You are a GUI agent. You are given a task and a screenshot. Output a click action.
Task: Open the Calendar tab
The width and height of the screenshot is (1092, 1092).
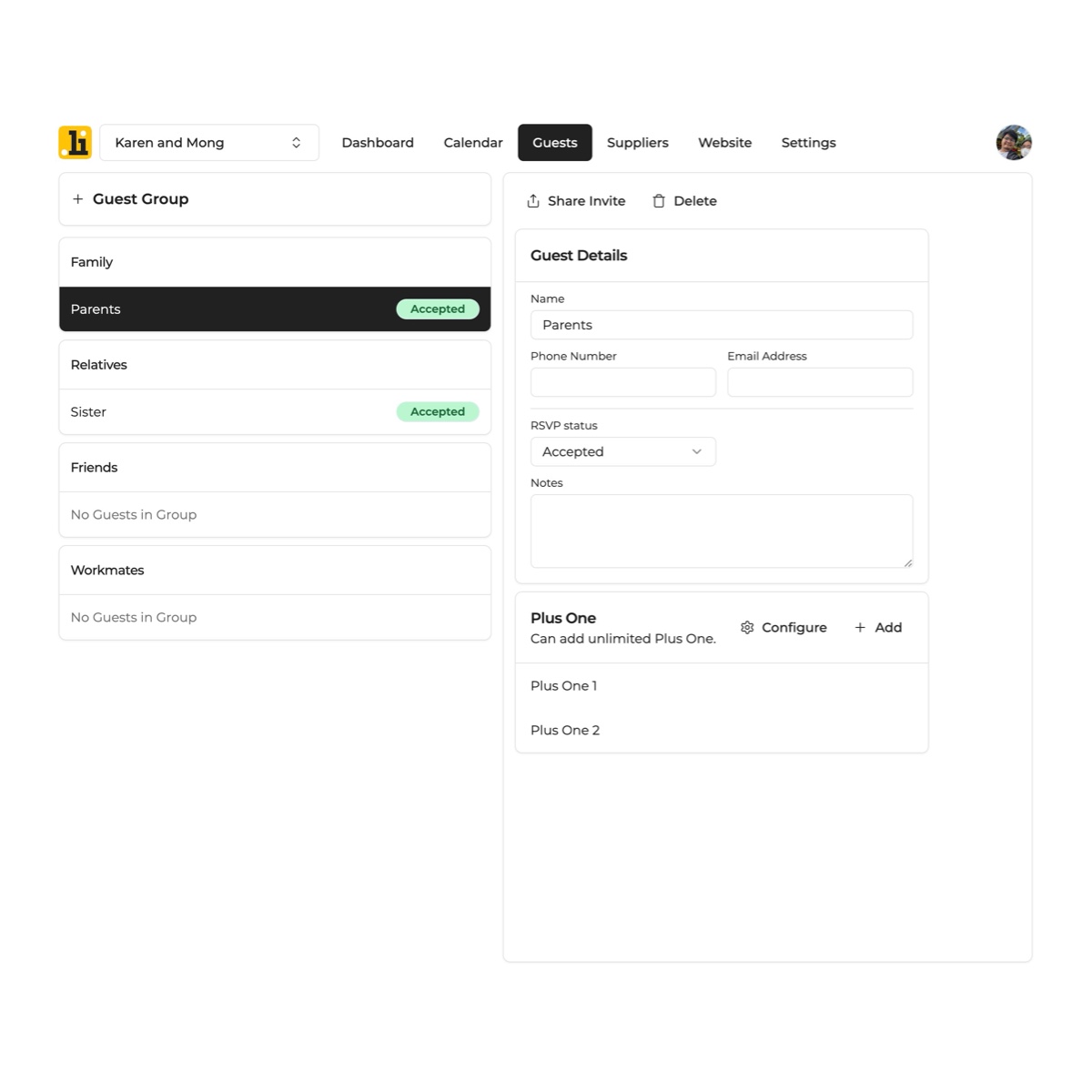click(473, 143)
